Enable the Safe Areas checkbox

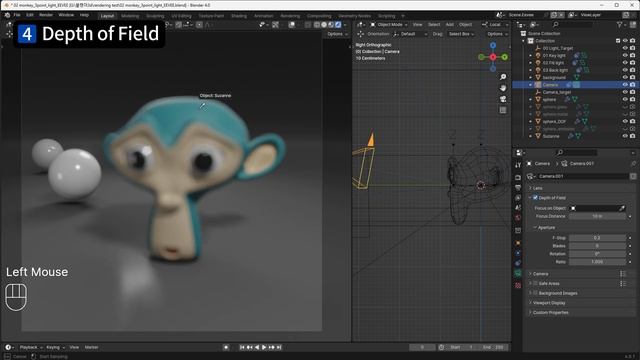(535, 283)
